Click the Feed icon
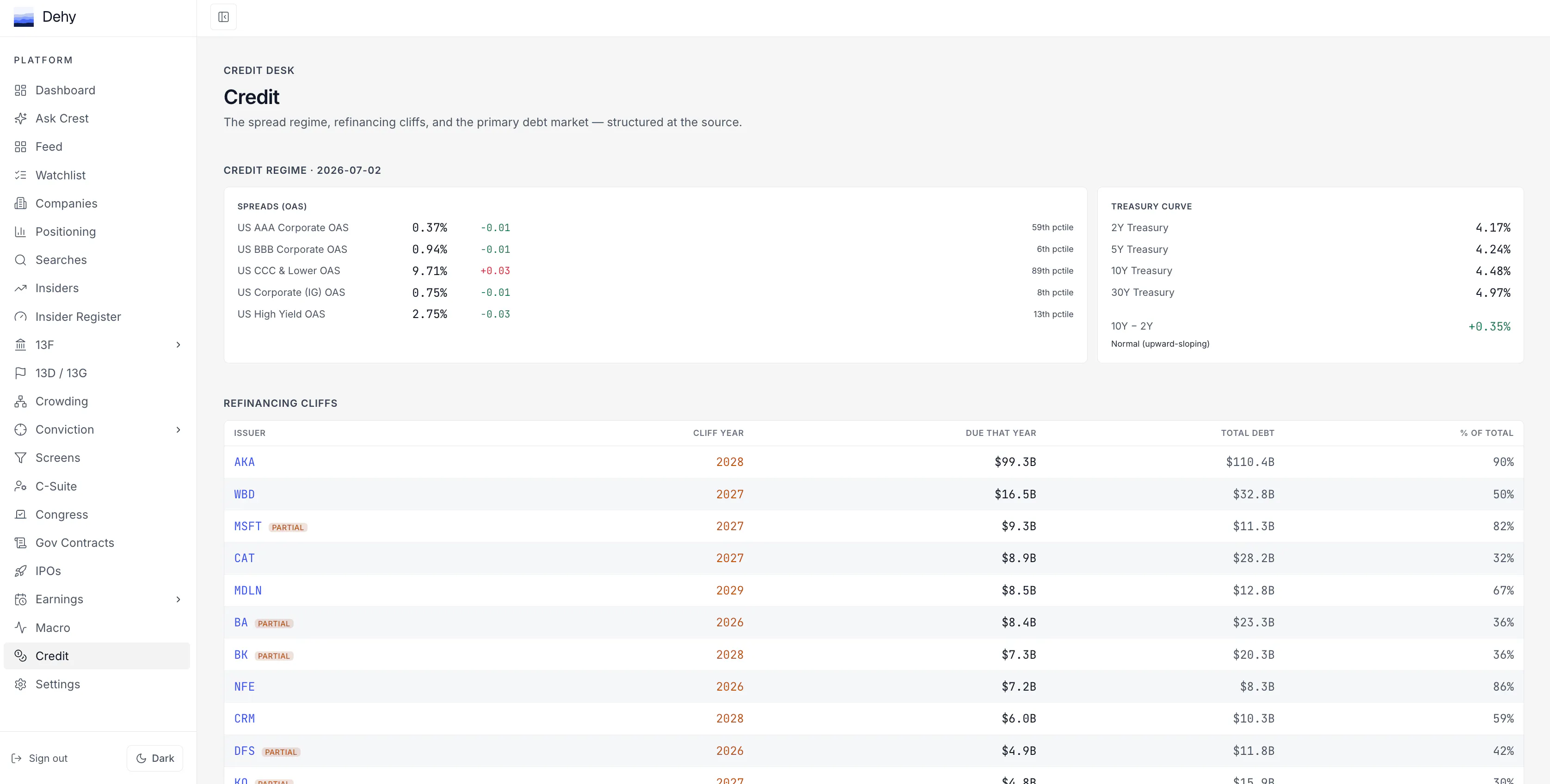This screenshot has width=1550, height=784. tap(20, 147)
